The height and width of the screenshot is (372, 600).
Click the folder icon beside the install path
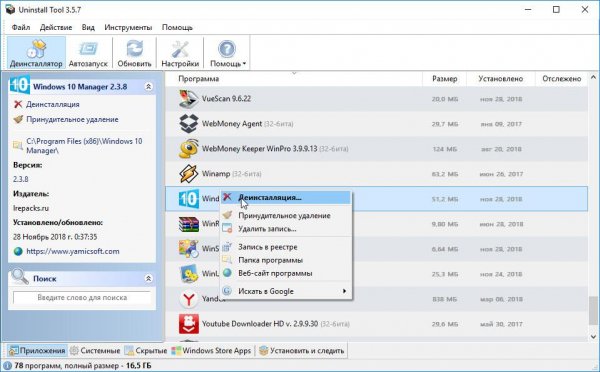point(18,145)
